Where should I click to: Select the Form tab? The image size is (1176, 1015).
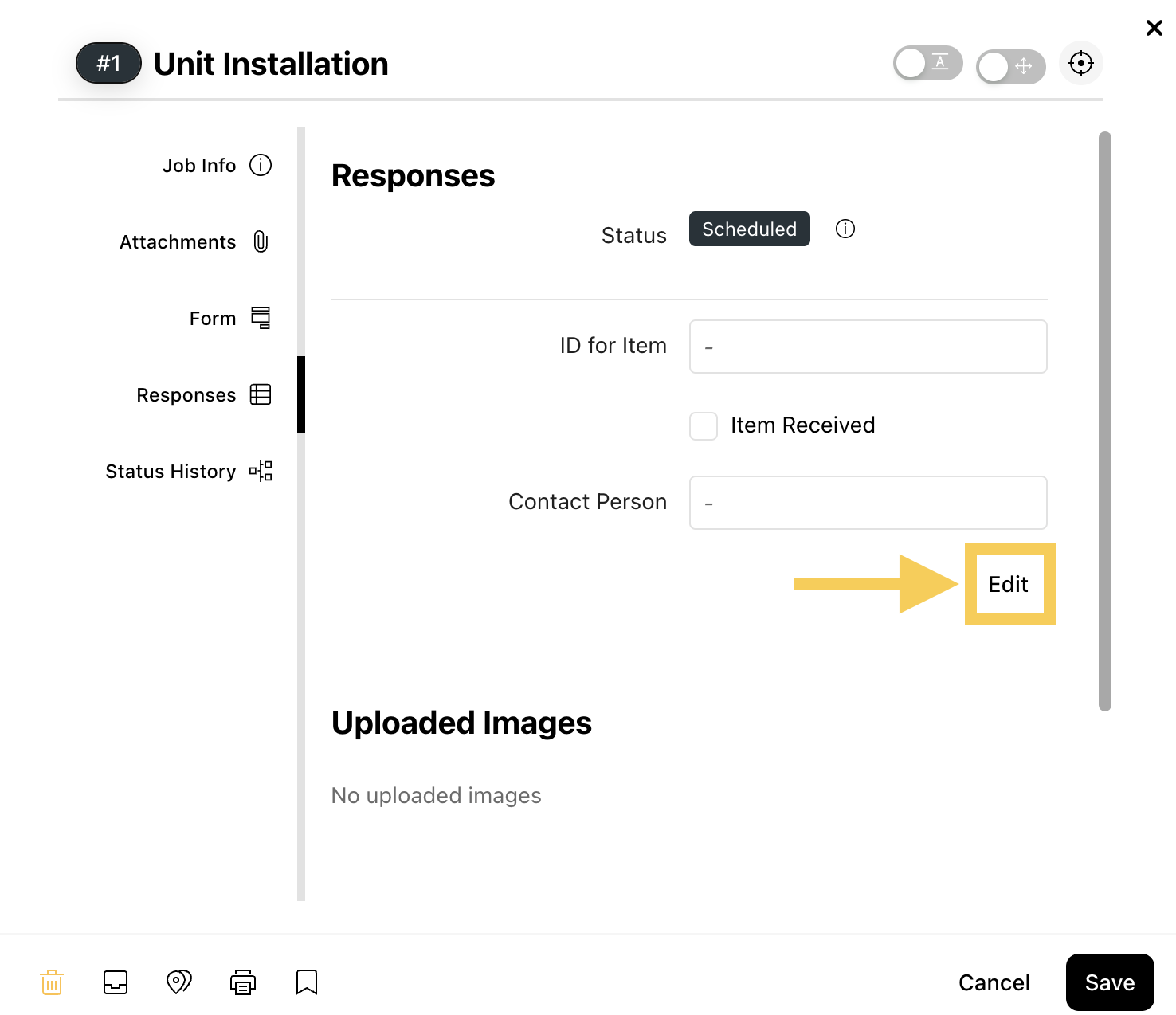[231, 318]
